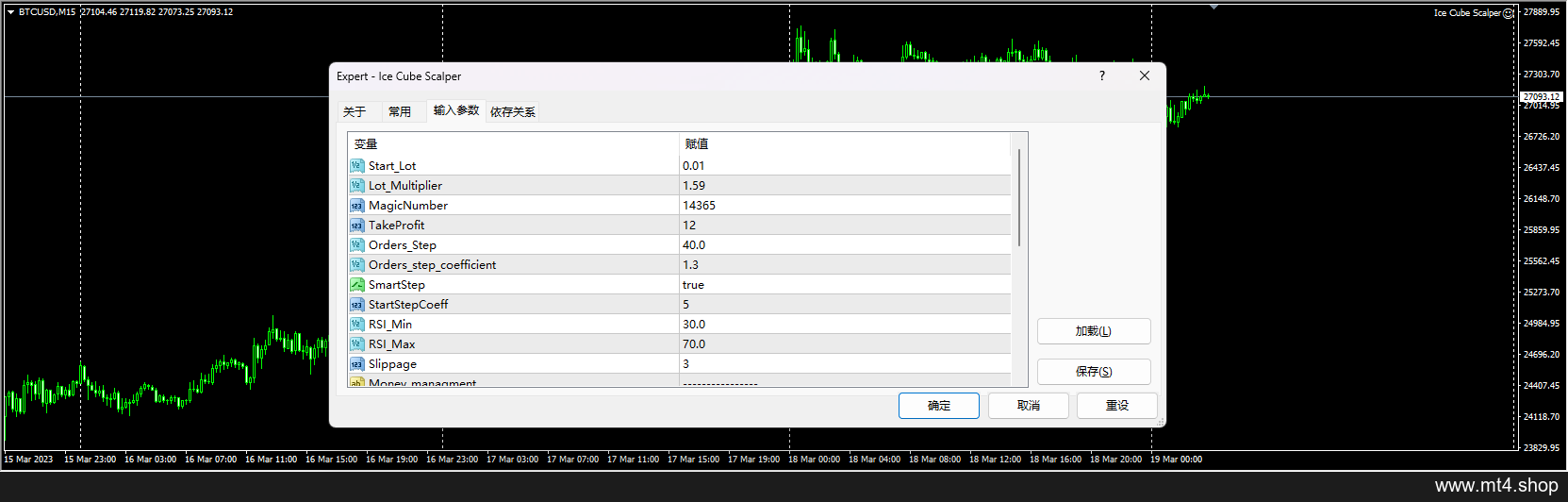Click the Ice Cube Scalper smiley icon on chart
This screenshot has height=502, width=1568.
1508,13
